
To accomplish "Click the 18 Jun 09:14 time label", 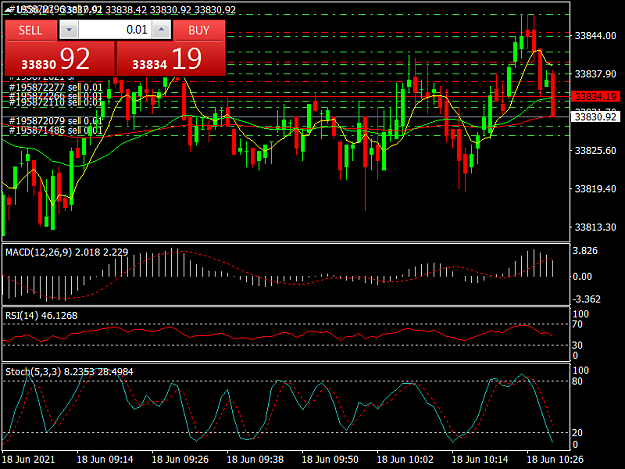I will pos(105,459).
